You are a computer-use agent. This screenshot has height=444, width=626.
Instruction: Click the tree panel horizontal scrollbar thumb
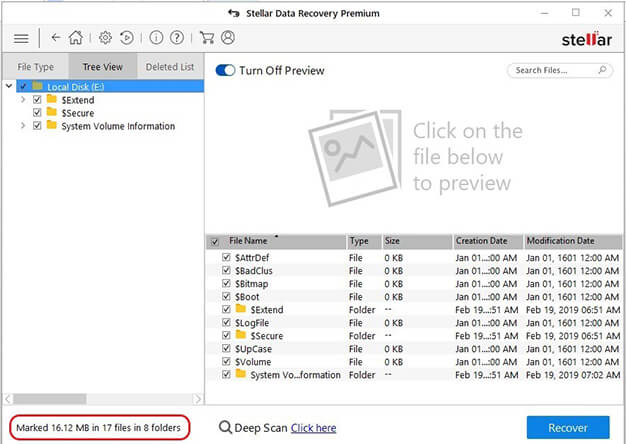coord(50,398)
